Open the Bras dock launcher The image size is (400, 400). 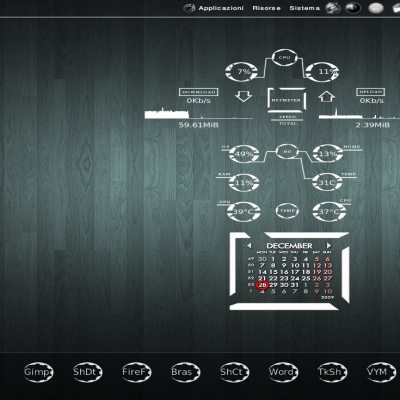click(x=185, y=372)
